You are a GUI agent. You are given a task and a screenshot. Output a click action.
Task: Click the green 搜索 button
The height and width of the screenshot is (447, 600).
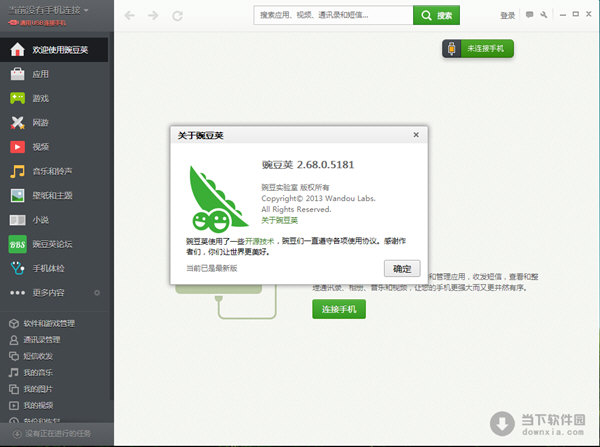(436, 15)
